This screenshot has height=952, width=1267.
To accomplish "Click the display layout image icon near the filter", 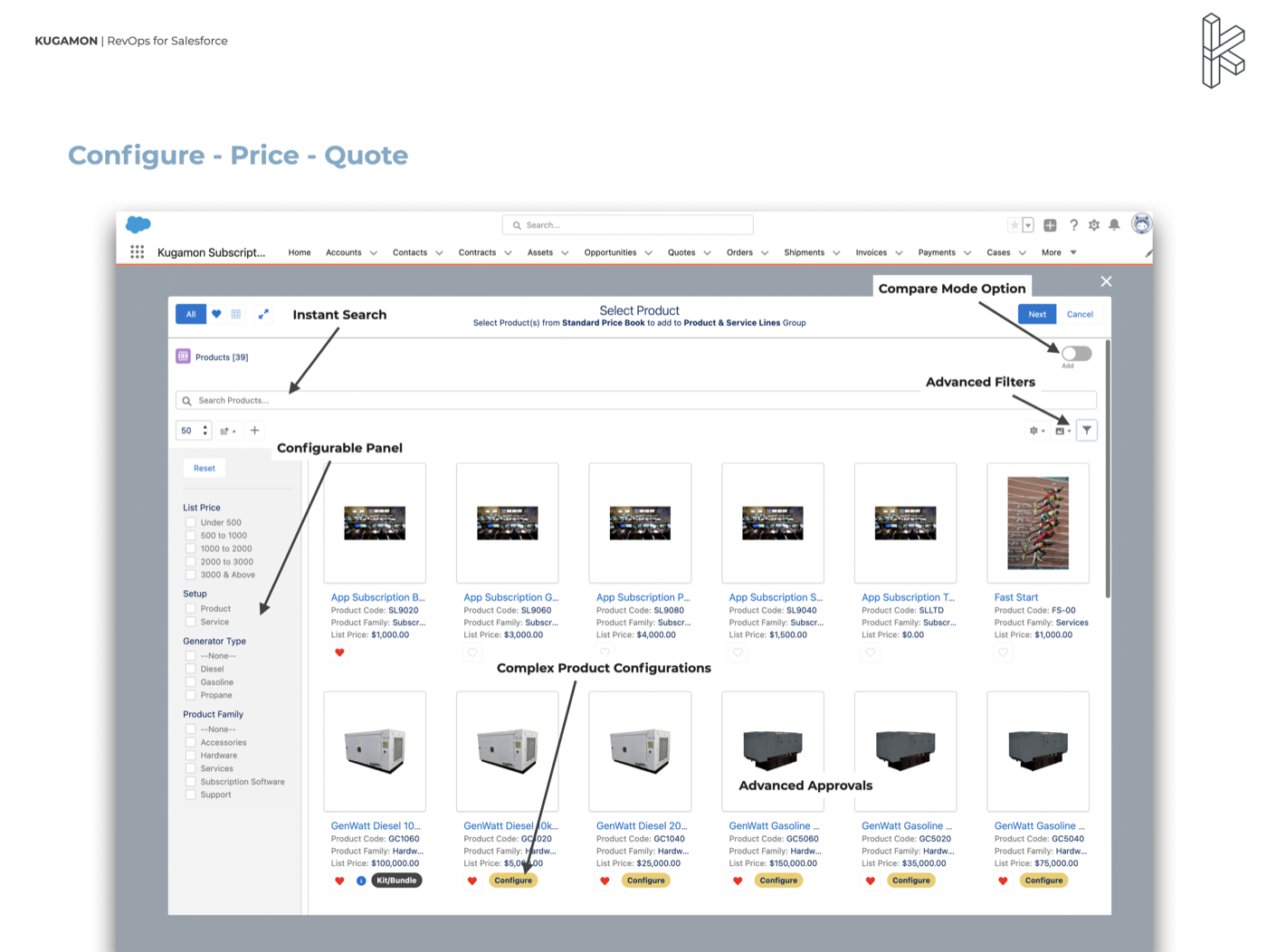I will 1061,430.
